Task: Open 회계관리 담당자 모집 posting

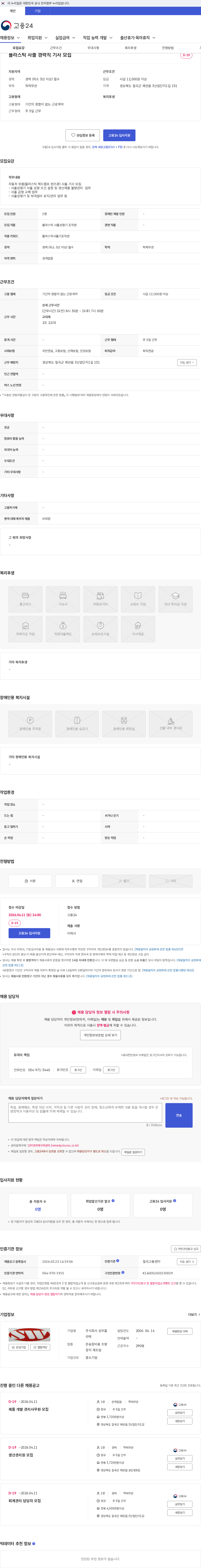Action: [25, 1500]
